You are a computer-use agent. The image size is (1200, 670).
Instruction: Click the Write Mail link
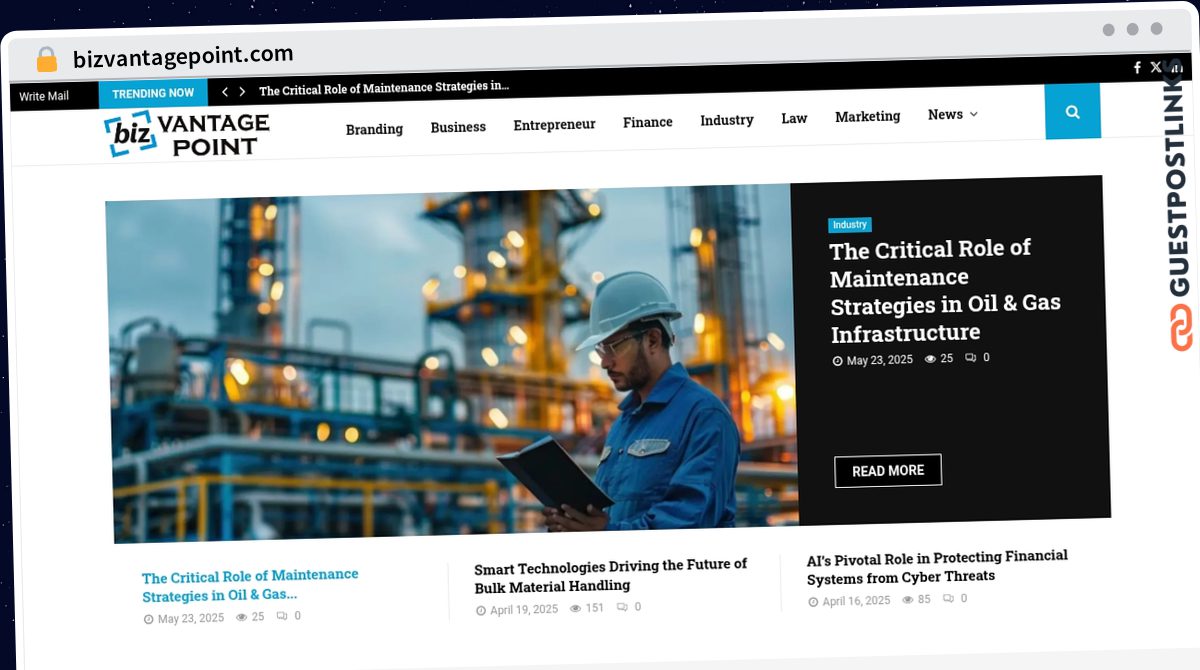pos(44,96)
